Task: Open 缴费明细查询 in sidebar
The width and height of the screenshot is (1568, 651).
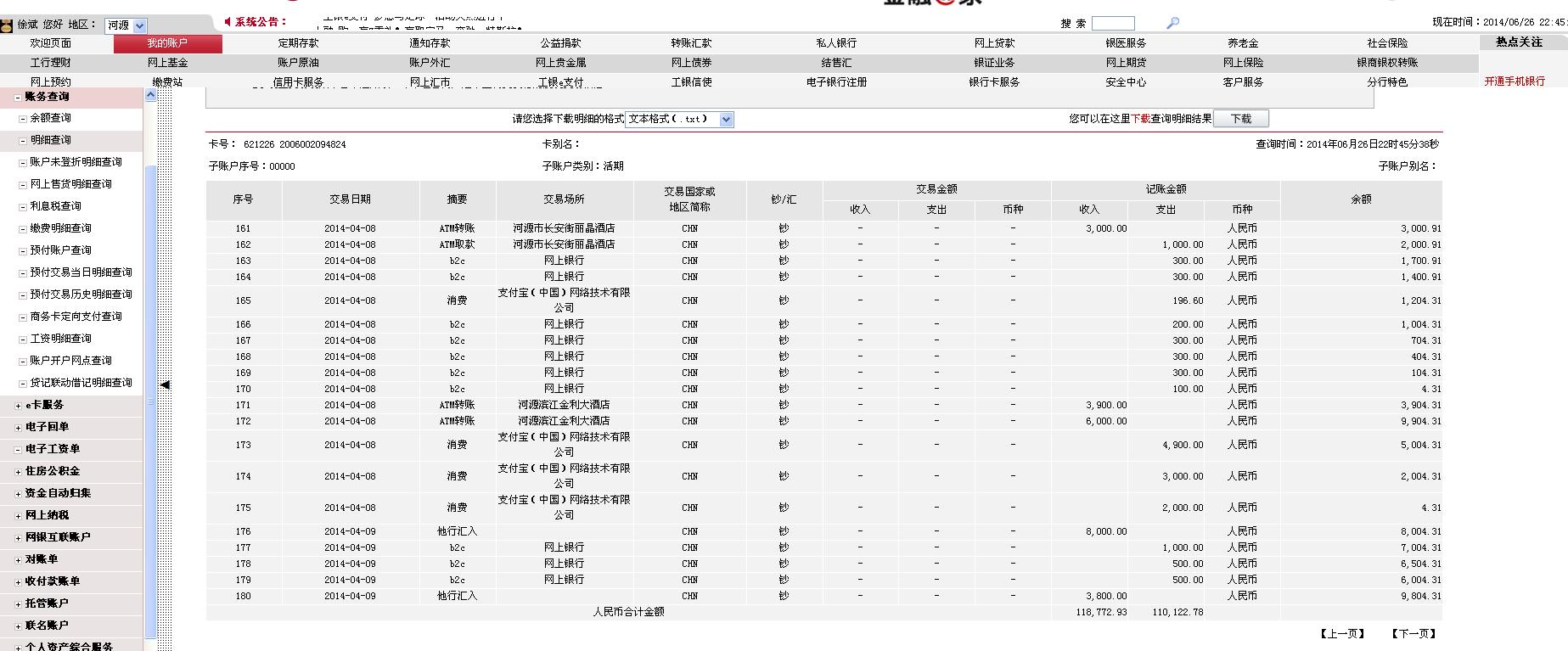Action: point(61,228)
